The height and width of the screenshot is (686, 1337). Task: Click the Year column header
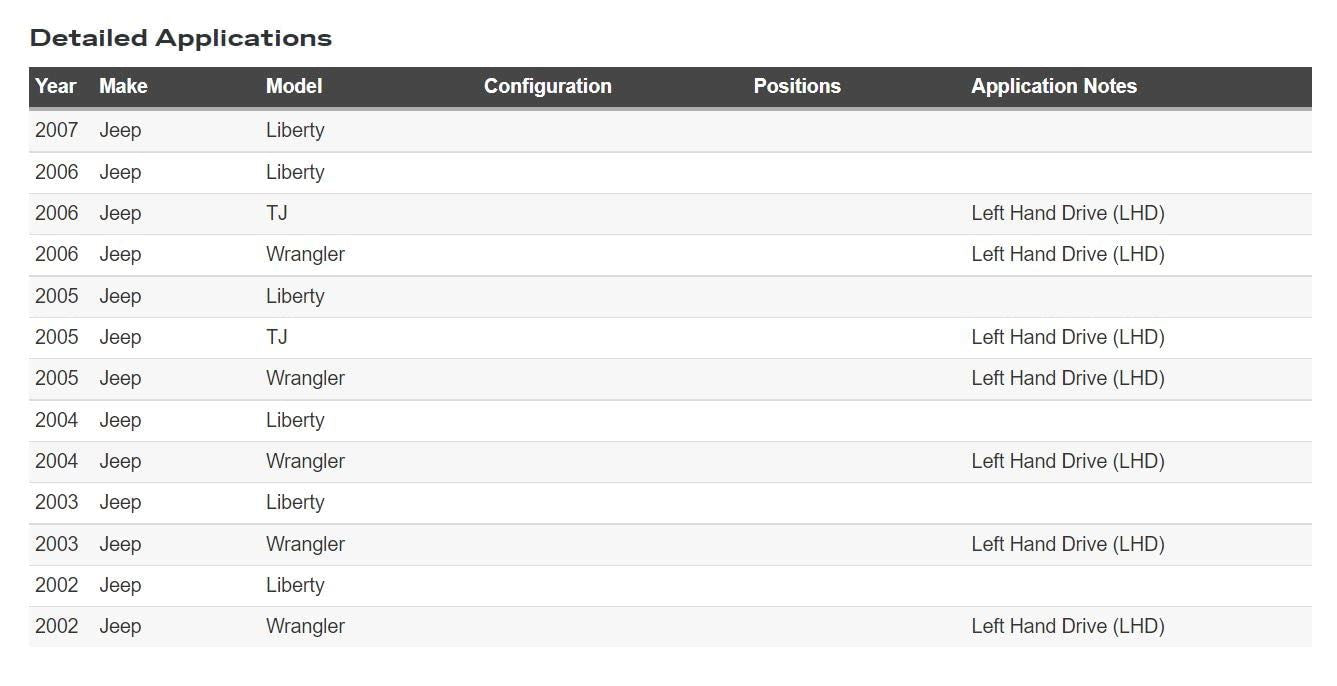[x=56, y=86]
